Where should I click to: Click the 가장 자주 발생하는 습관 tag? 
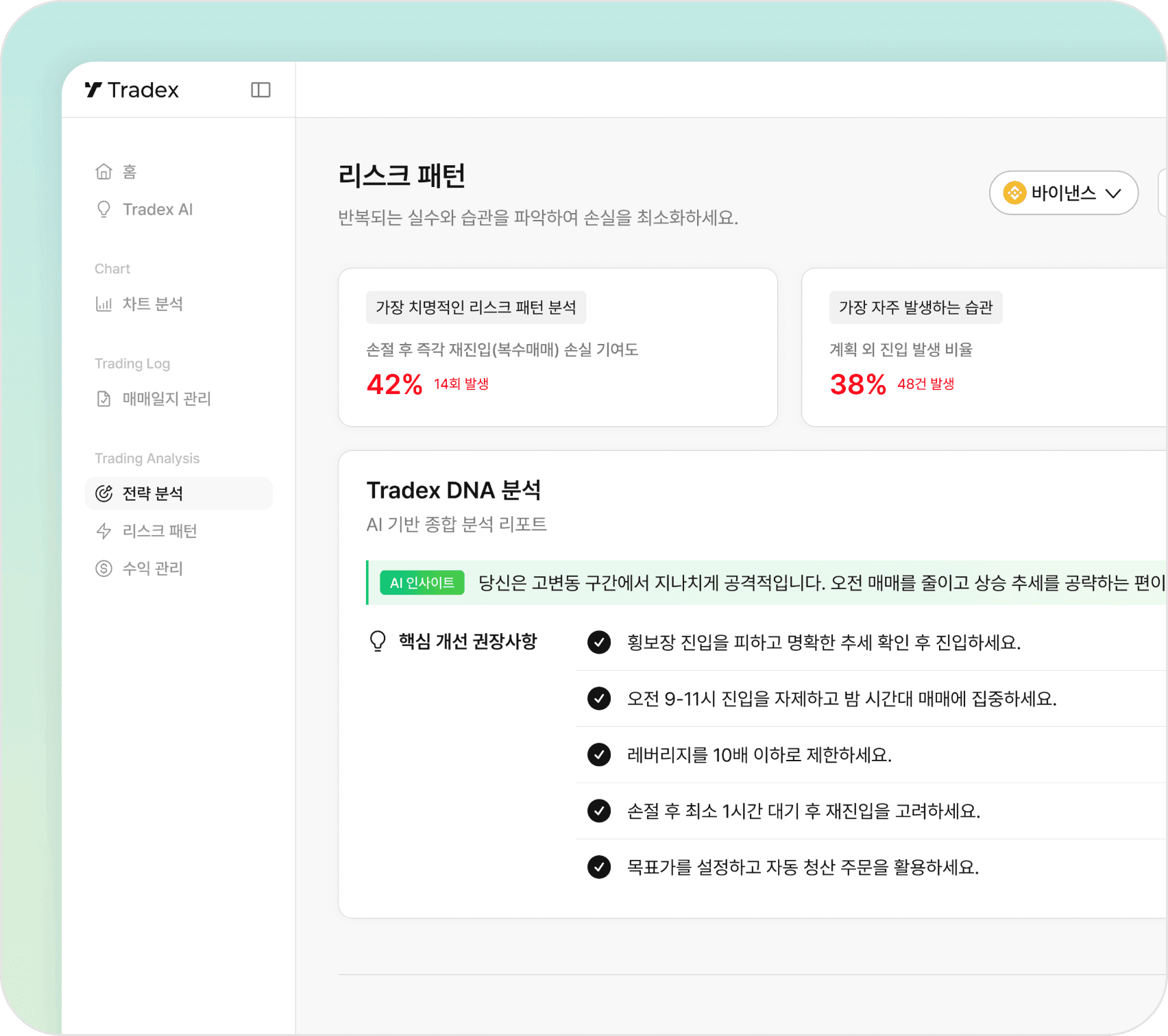[x=916, y=307]
